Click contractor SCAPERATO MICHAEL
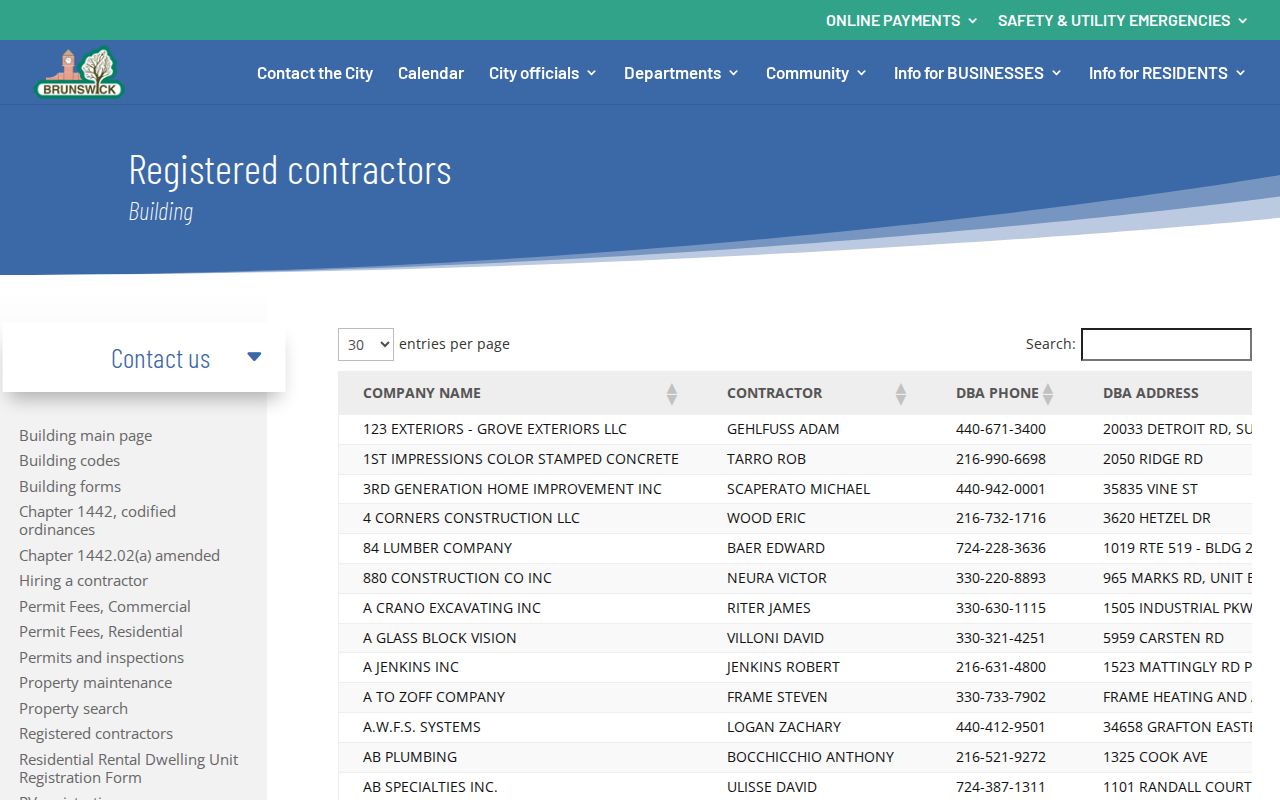The height and width of the screenshot is (800, 1280). pos(798,489)
